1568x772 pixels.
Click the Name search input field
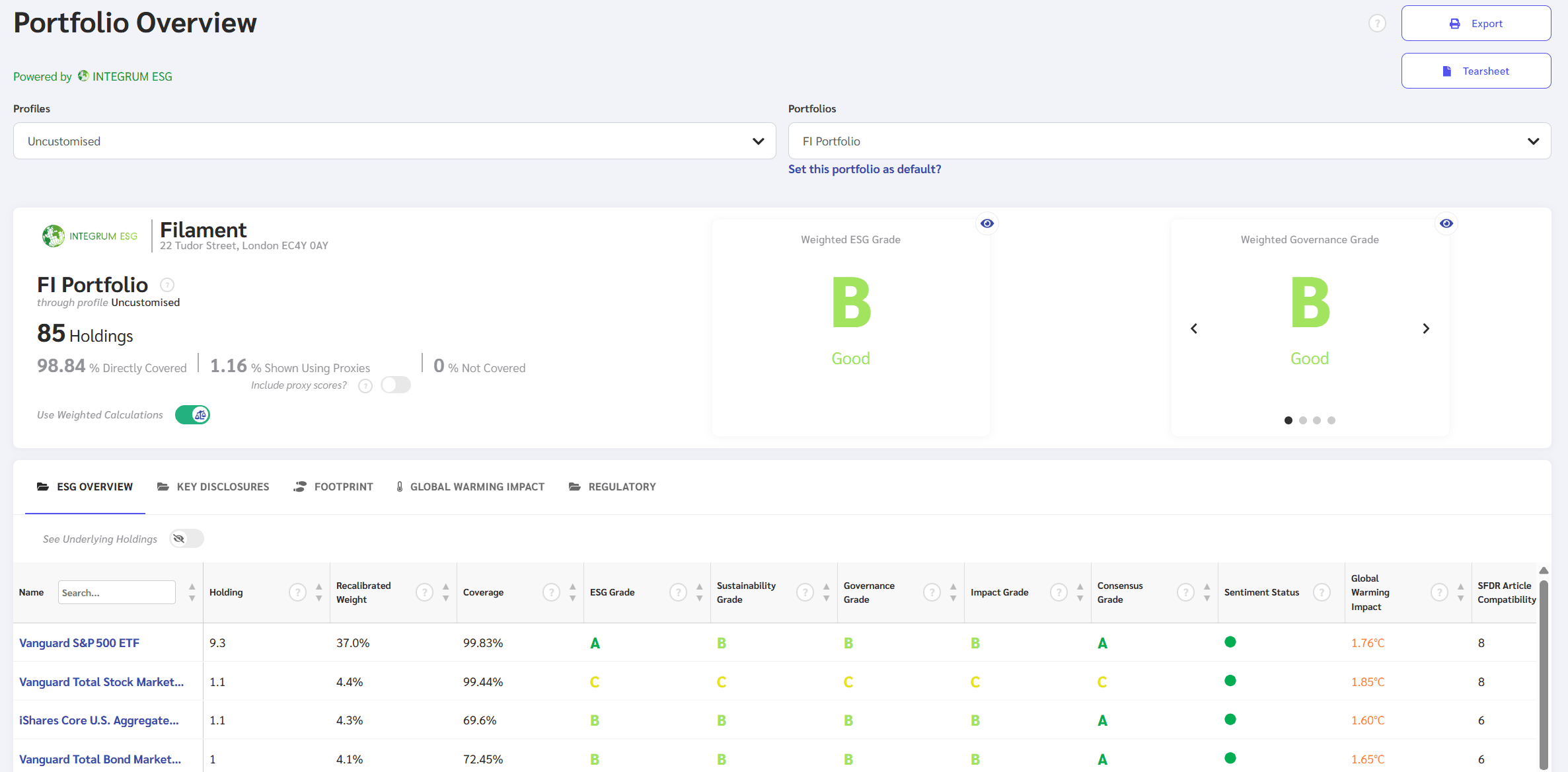[x=117, y=592]
